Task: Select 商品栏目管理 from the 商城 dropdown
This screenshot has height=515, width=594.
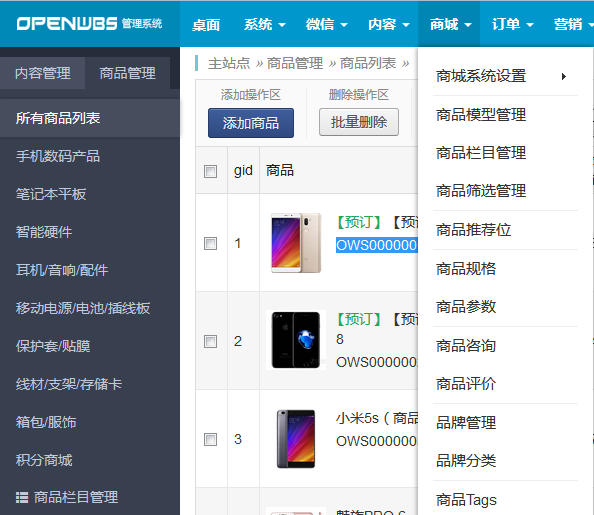Action: click(481, 153)
